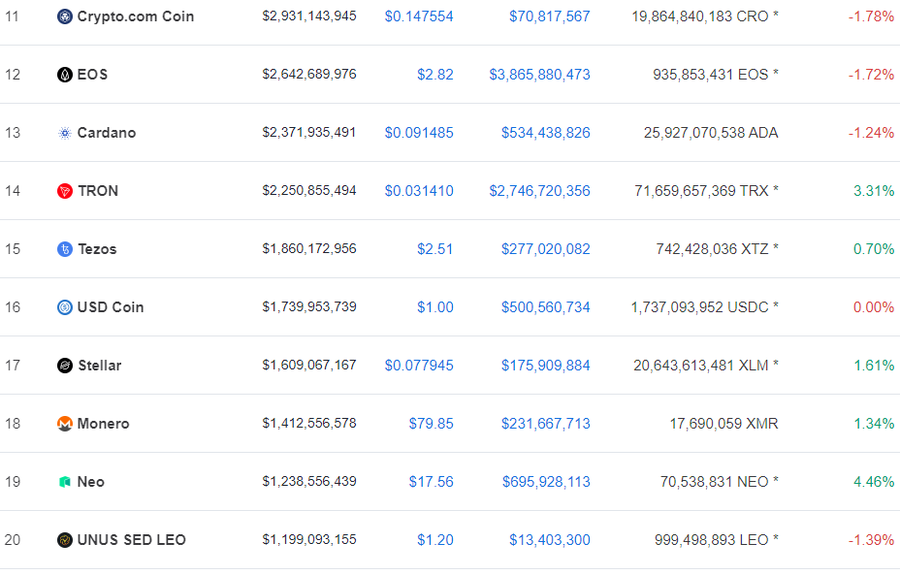900x575 pixels.
Task: Click USD Coin volume $500,560,734
Action: (x=545, y=308)
